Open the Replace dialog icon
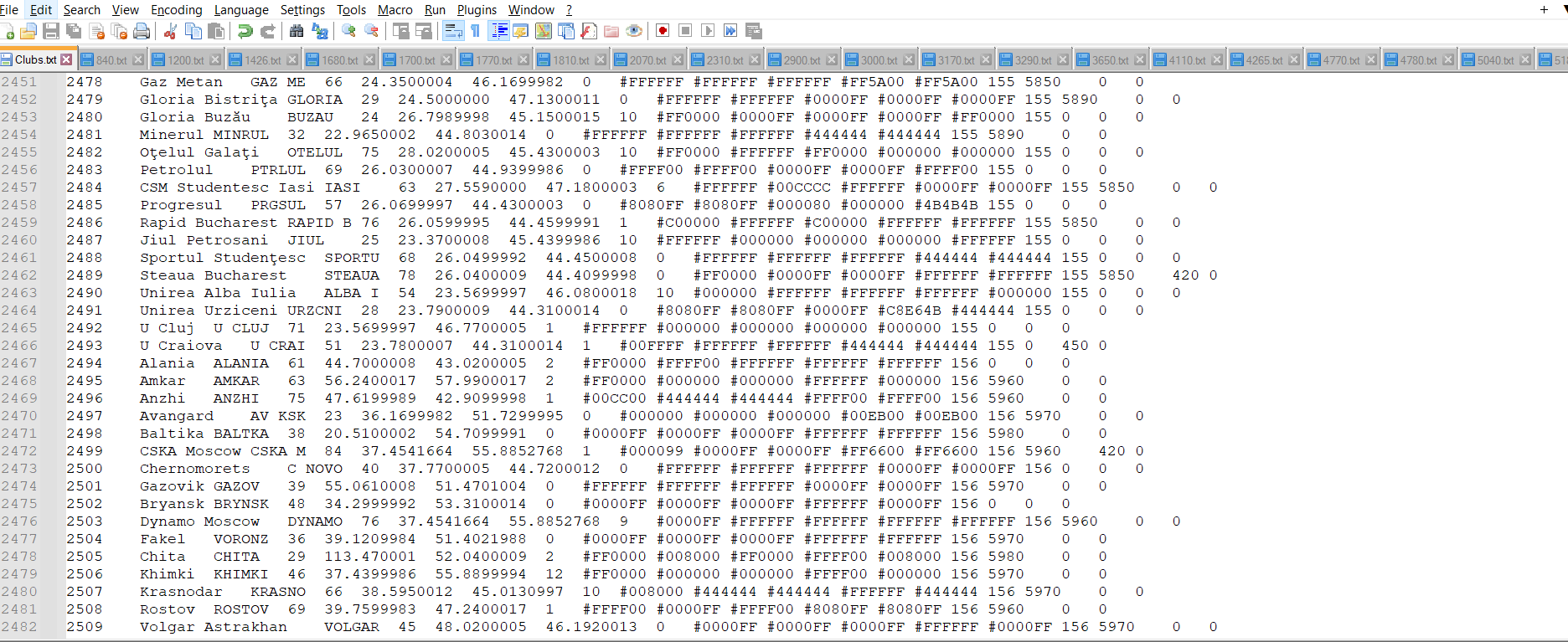1568x642 pixels. (319, 32)
